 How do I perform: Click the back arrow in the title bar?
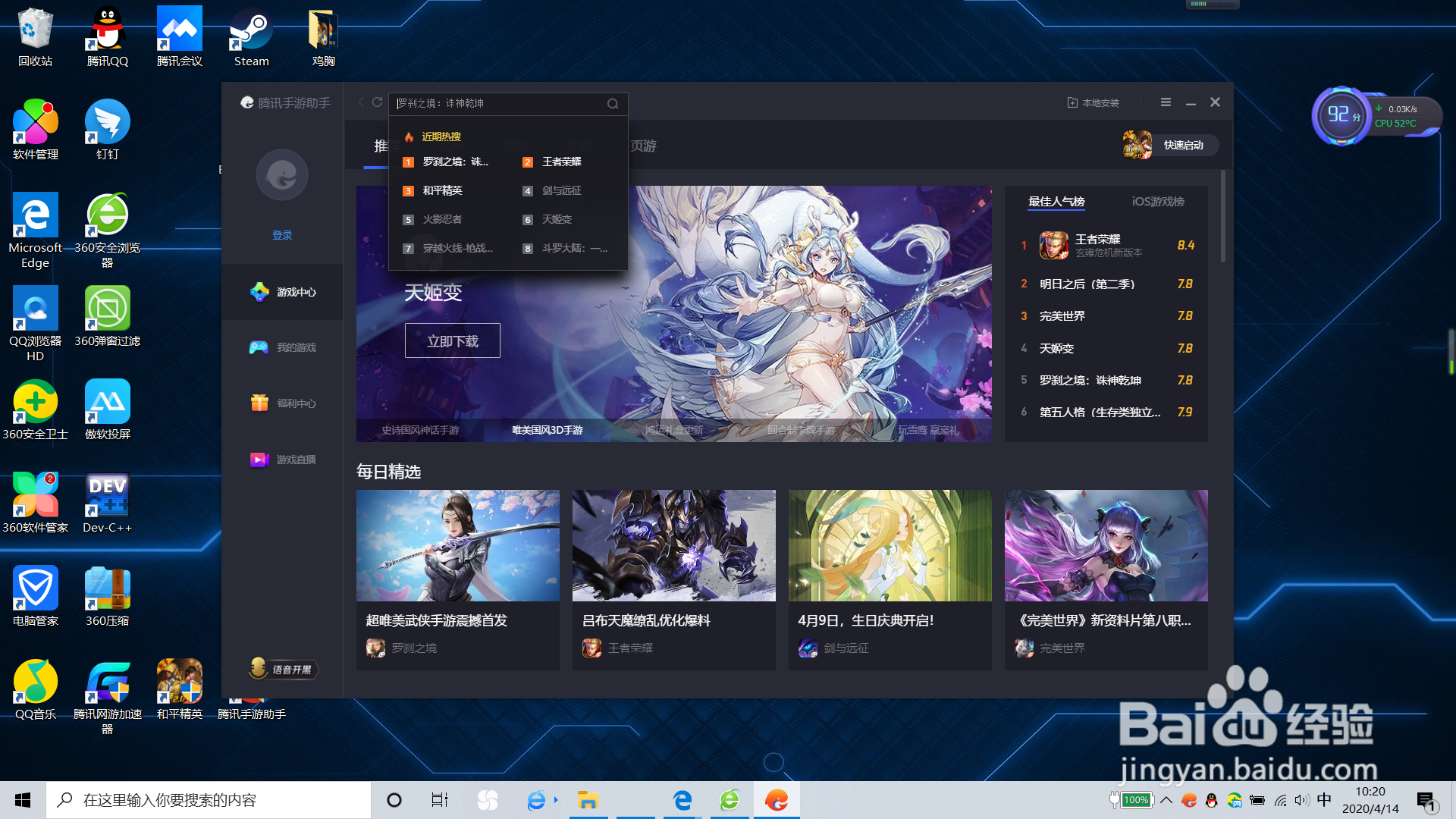click(x=361, y=102)
